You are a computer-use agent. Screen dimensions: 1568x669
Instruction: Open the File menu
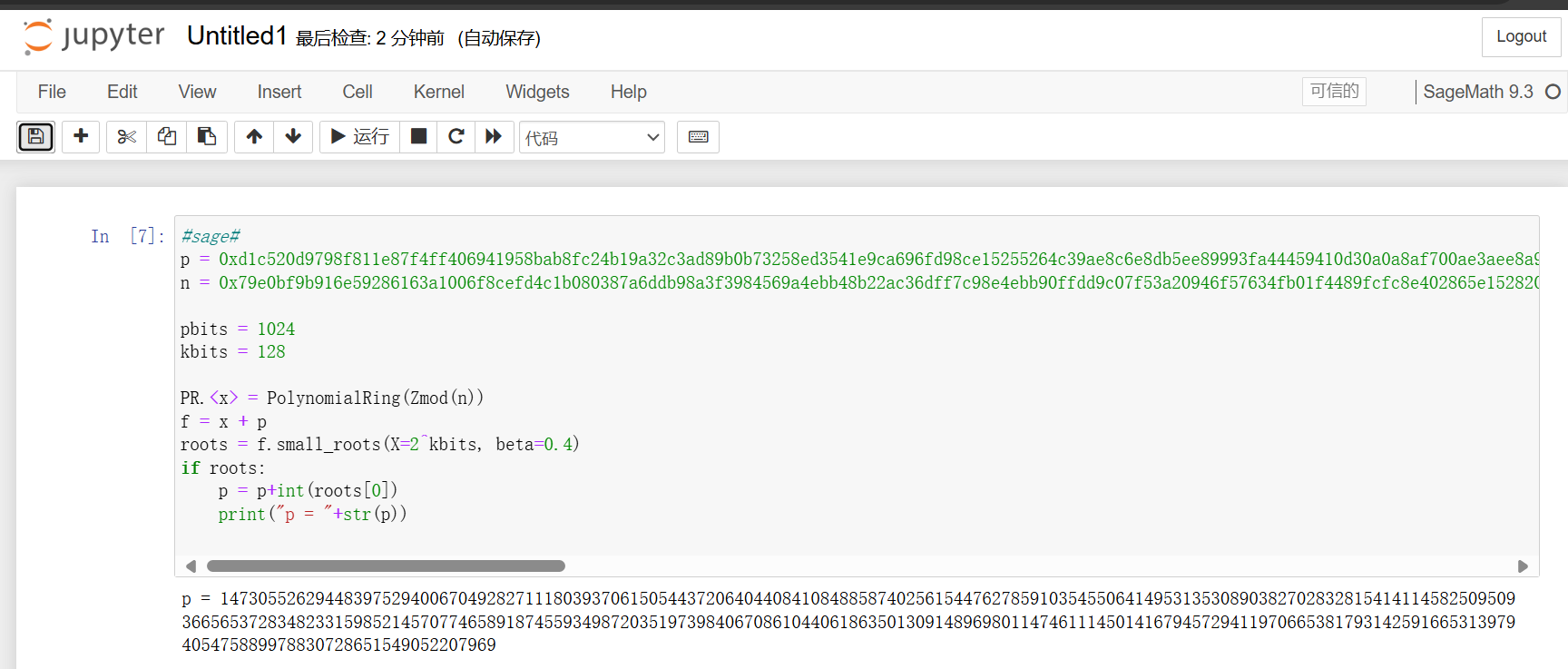[52, 92]
